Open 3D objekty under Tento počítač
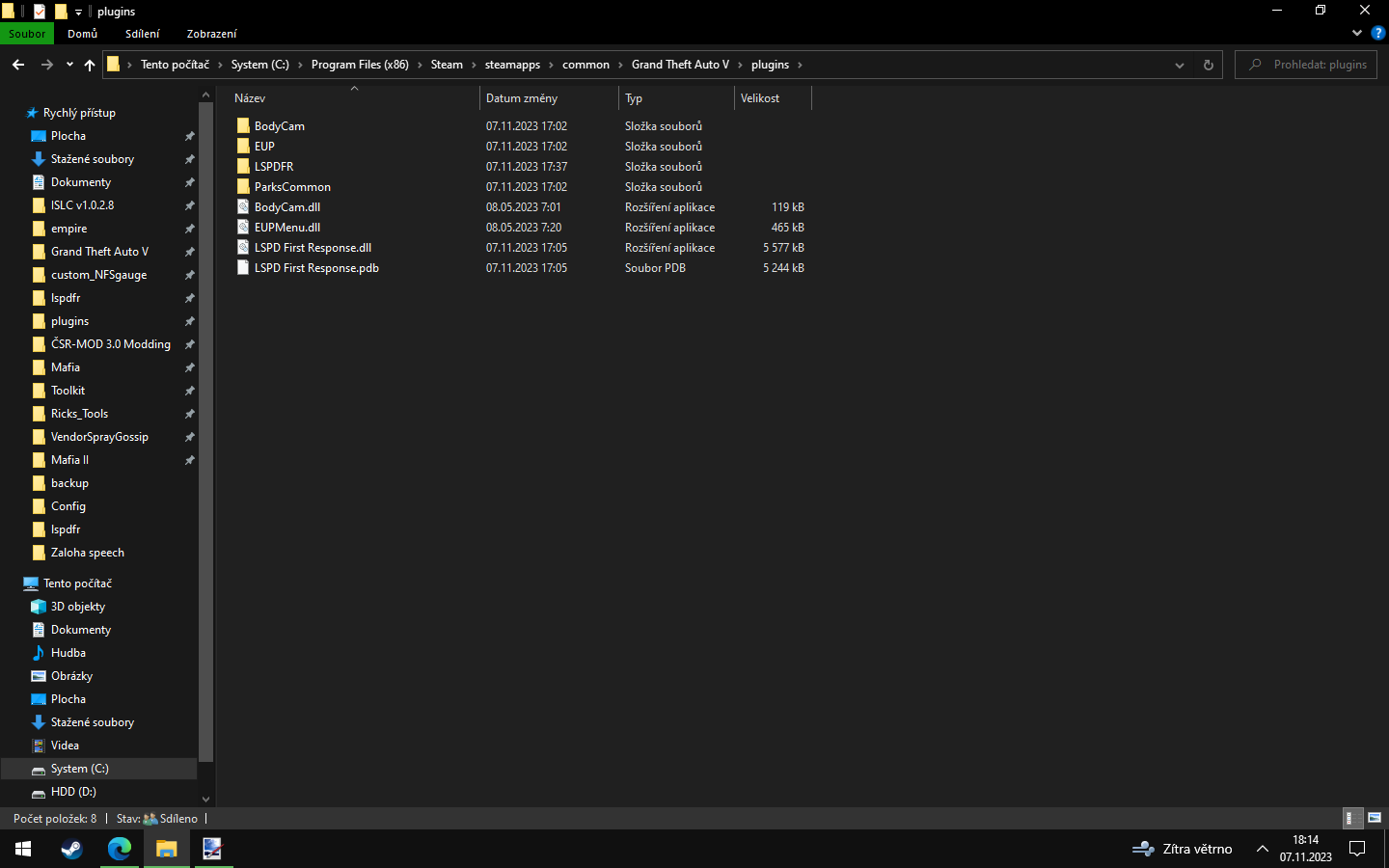Image resolution: width=1389 pixels, height=868 pixels. coord(77,607)
